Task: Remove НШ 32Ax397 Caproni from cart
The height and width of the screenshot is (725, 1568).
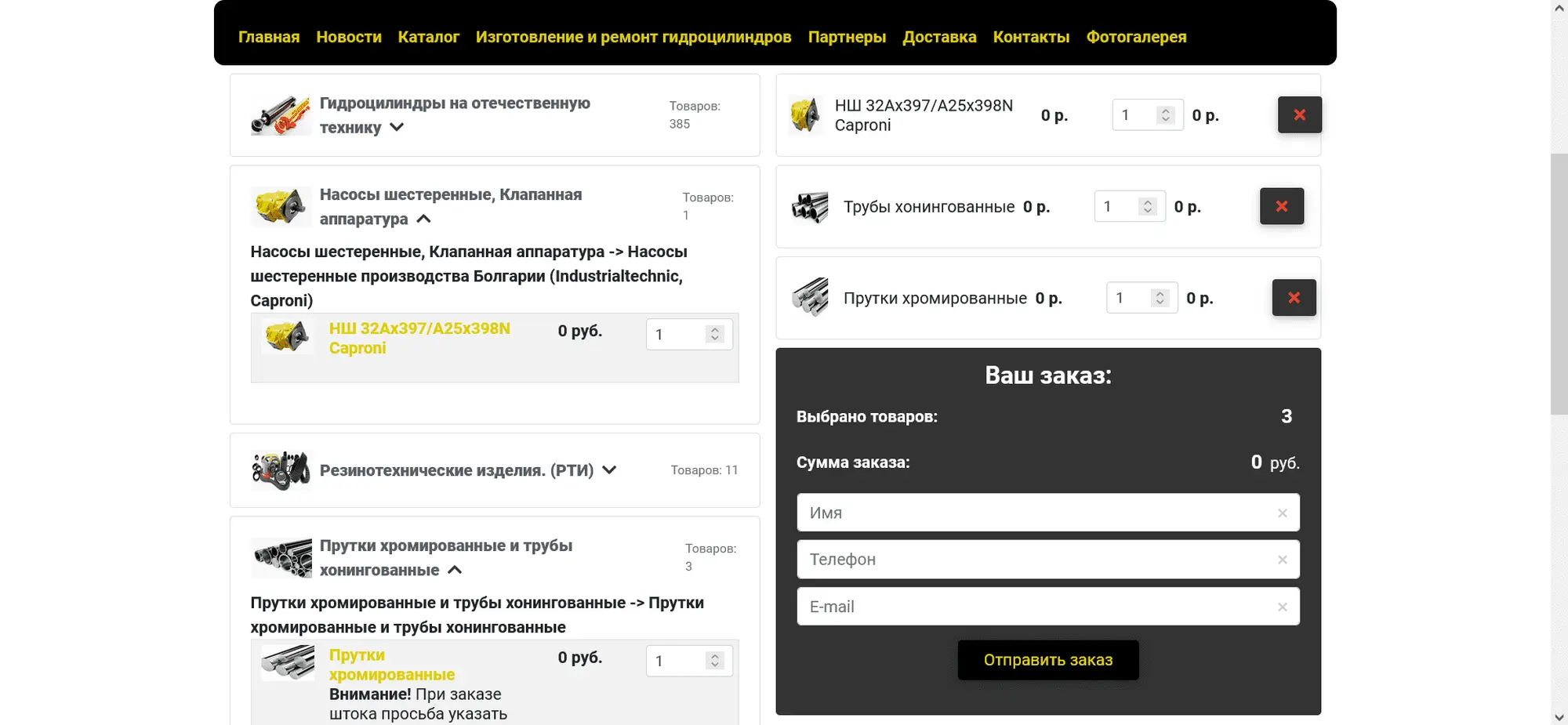Action: coord(1299,115)
